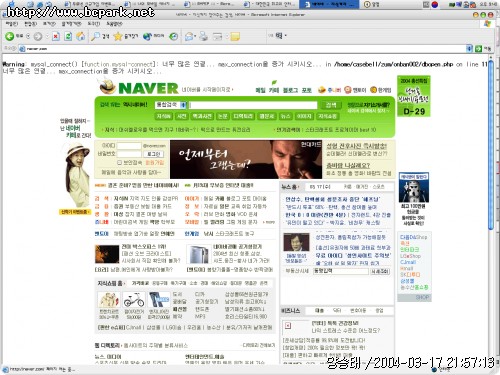The width and height of the screenshot is (500, 375).
Task: Open History clock icon
Action: point(173,36)
